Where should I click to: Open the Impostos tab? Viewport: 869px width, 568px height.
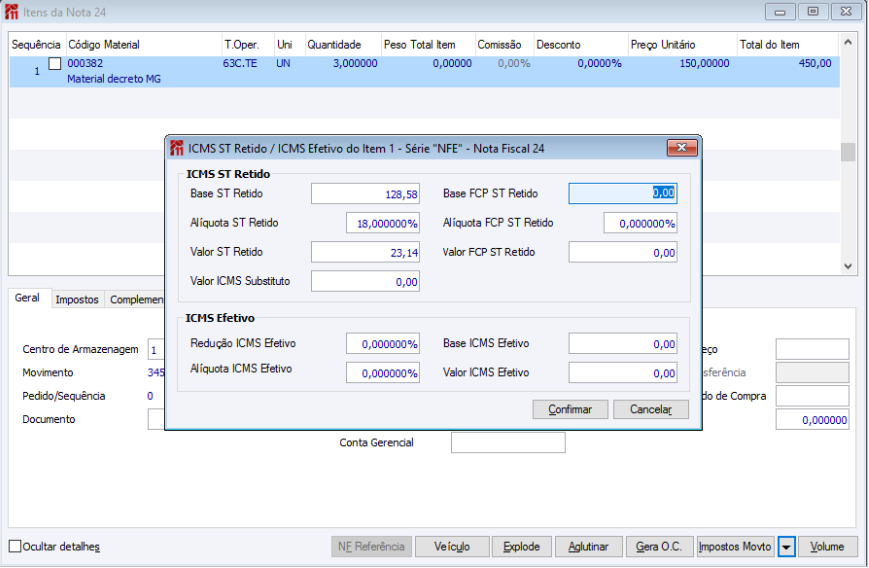76,299
